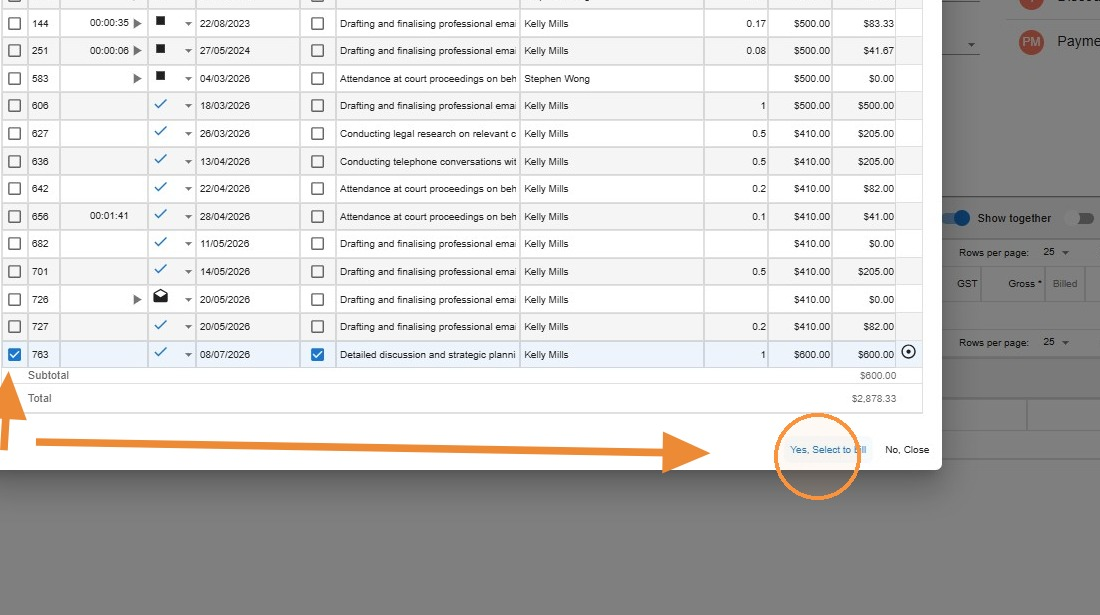
Task: Click black square status icon in row 144
Action: pyautogui.click(x=161, y=21)
